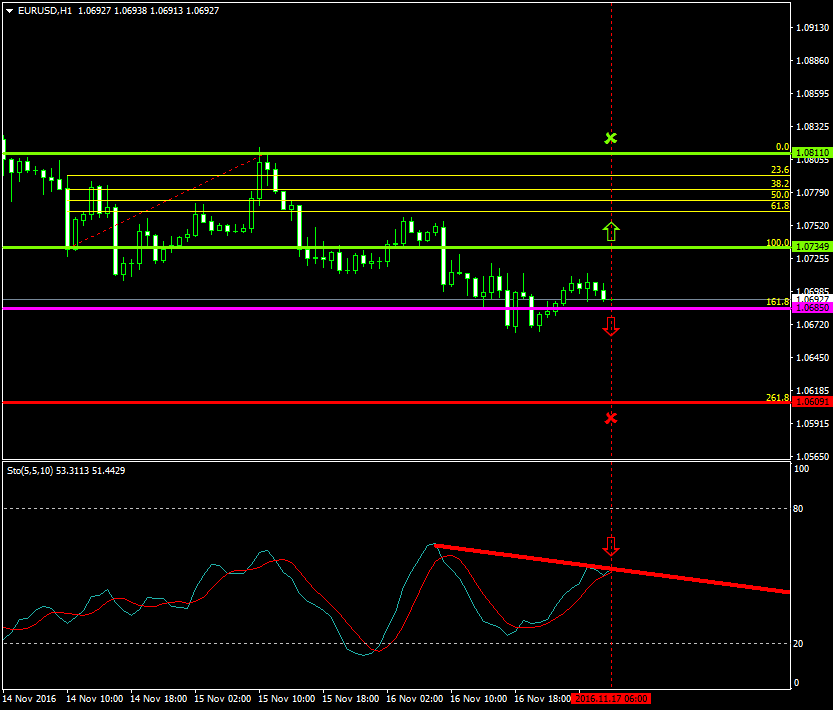This screenshot has width=833, height=710.
Task: Select the Fibonacci 261.8 level label
Action: [x=777, y=398]
